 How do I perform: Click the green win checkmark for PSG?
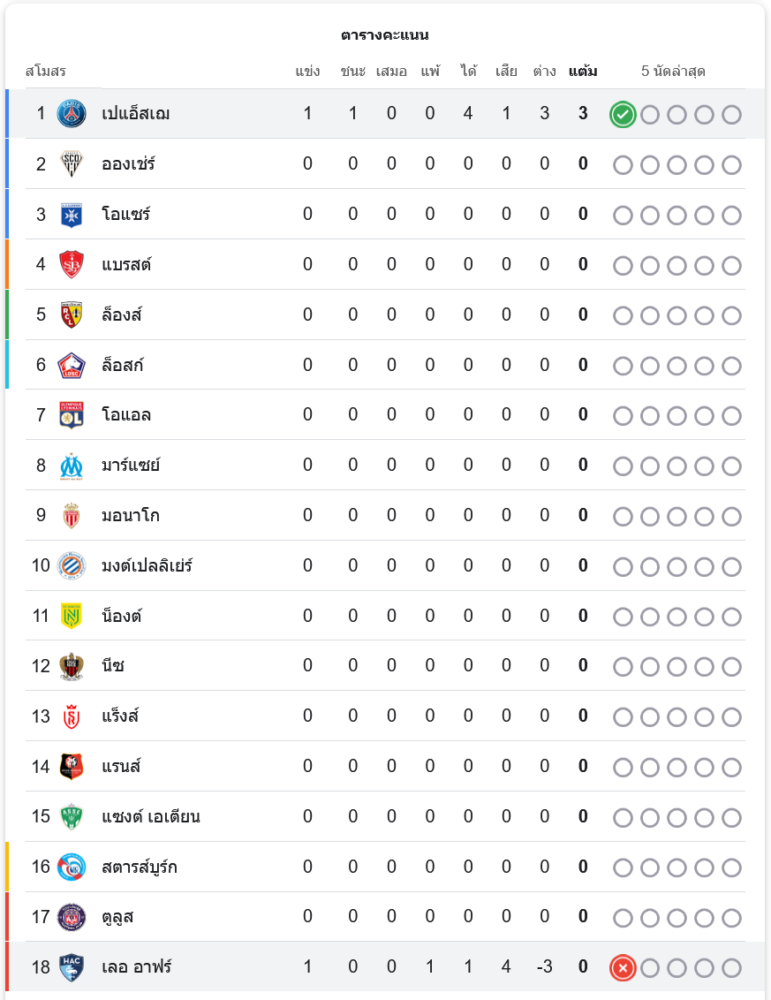coord(622,115)
